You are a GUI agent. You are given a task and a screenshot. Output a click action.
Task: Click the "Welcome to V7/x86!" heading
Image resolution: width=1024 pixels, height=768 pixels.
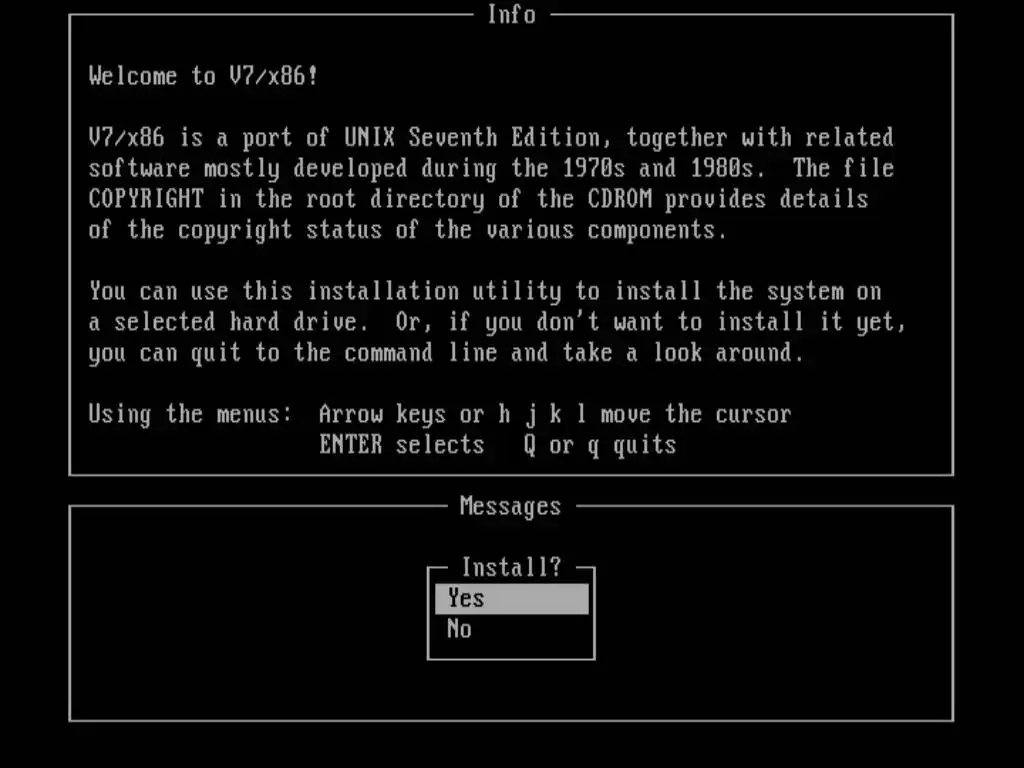[204, 76]
